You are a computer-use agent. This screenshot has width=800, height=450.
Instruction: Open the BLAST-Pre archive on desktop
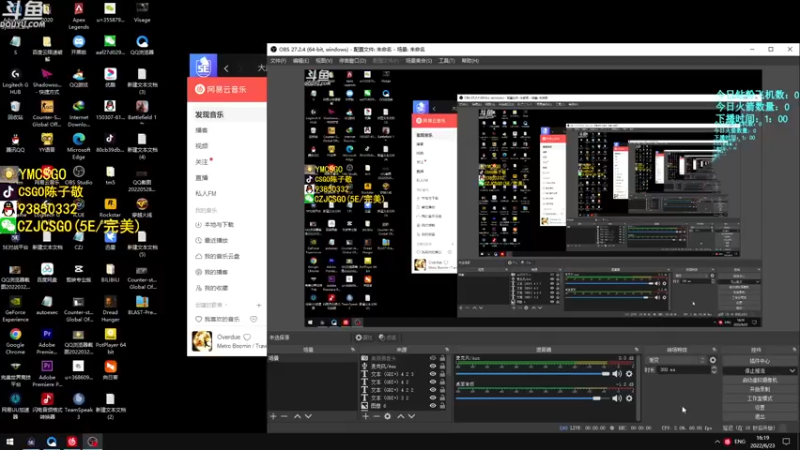pyautogui.click(x=142, y=305)
